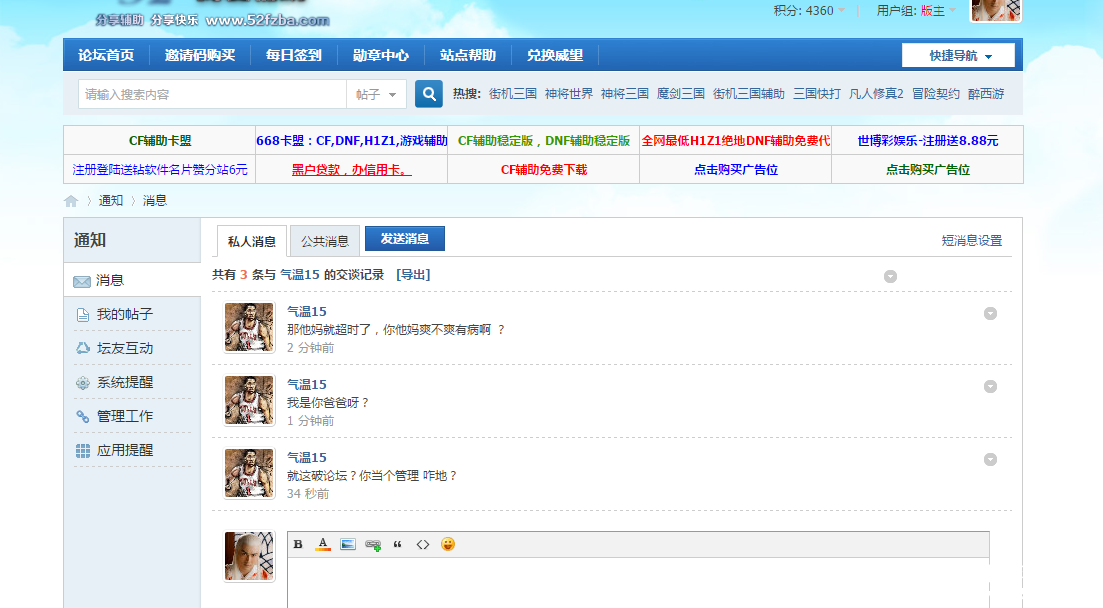The height and width of the screenshot is (608, 1103).
Task: Select 应用提醒 in the sidebar
Action: click(132, 450)
